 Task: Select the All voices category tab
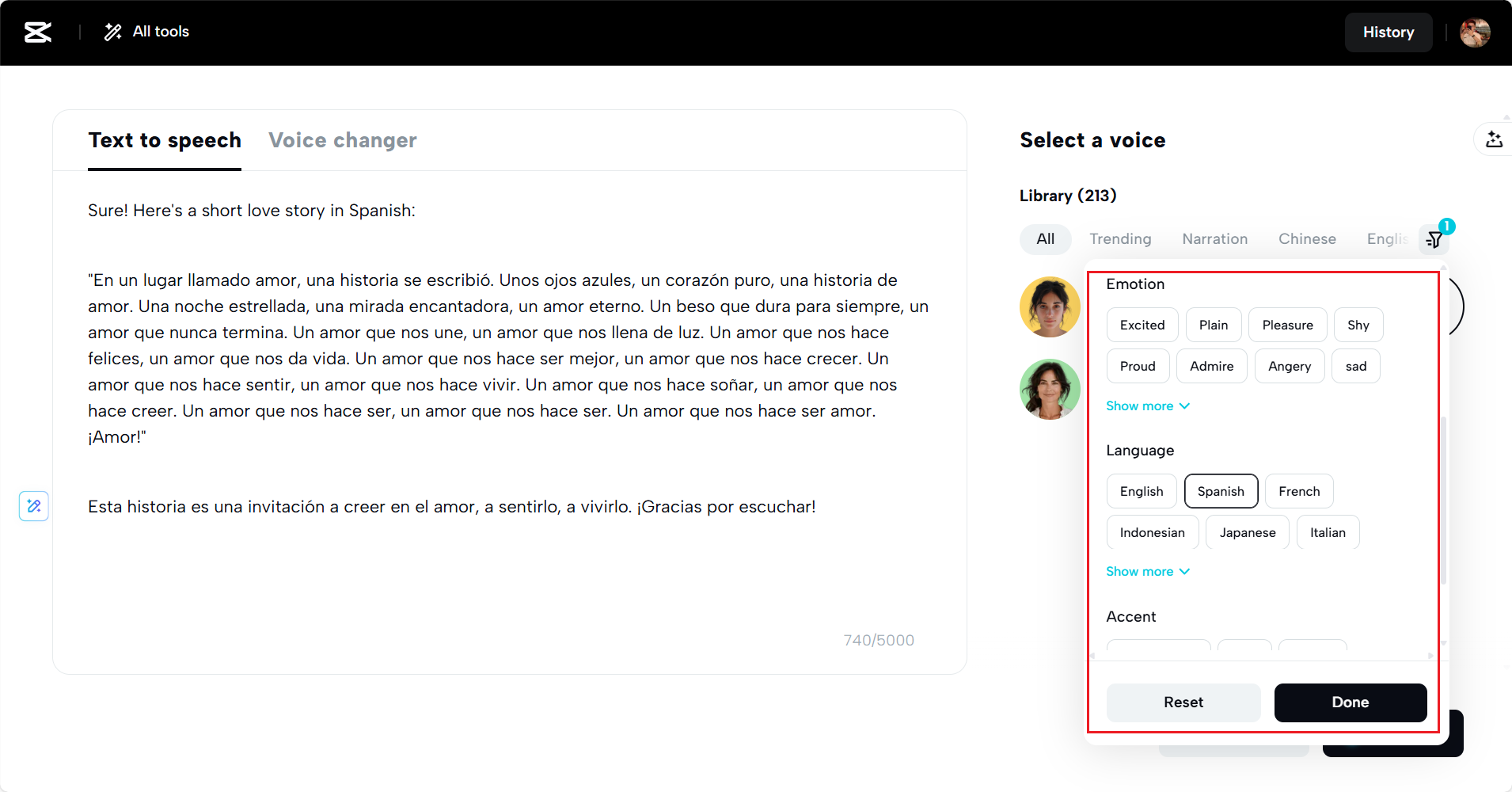click(1046, 239)
